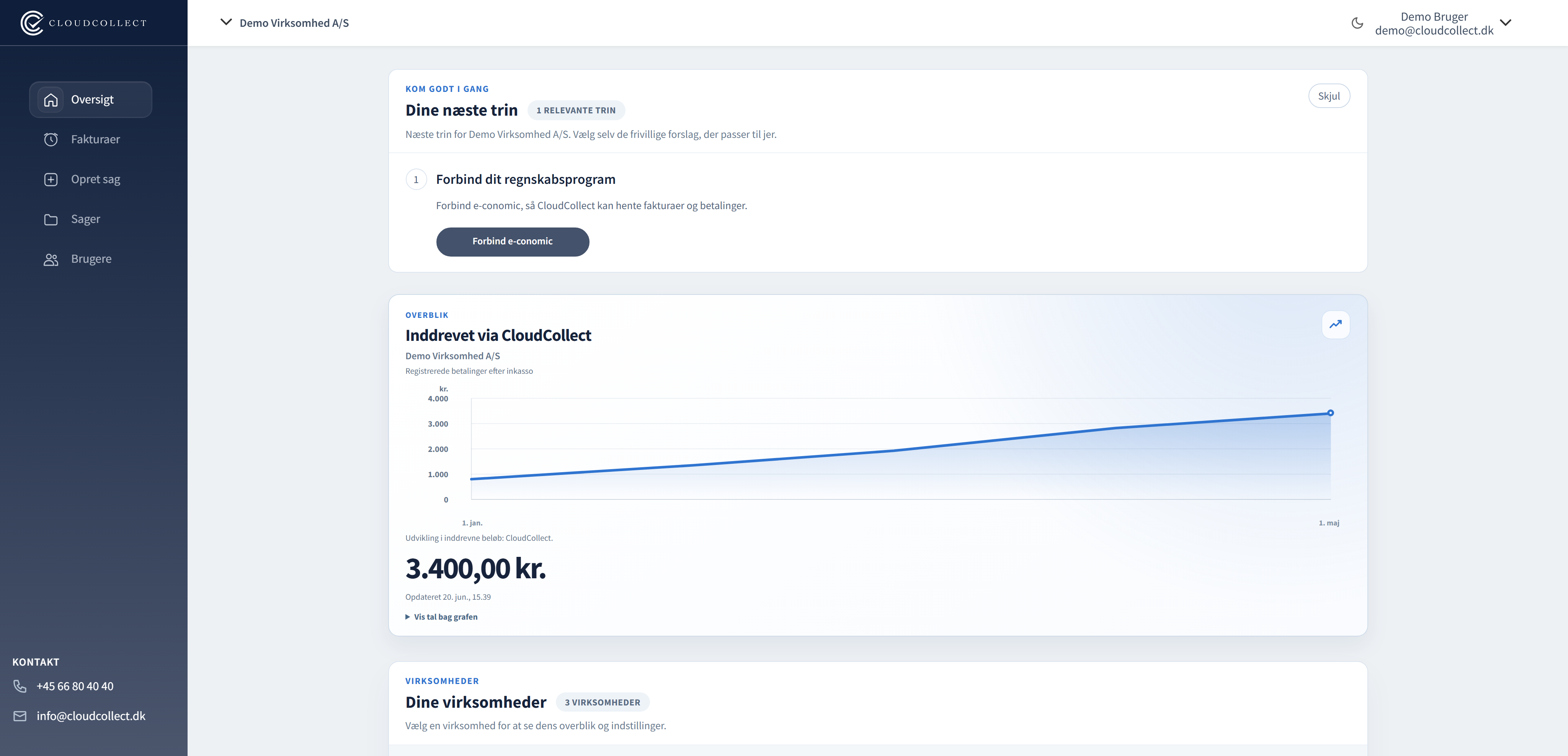Click the Sager folder icon
The height and width of the screenshot is (756, 1568).
pyautogui.click(x=51, y=219)
